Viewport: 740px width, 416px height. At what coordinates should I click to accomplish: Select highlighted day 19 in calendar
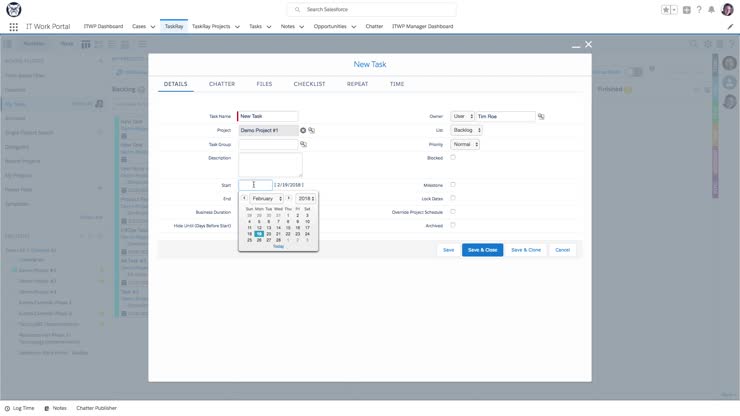[x=259, y=234]
